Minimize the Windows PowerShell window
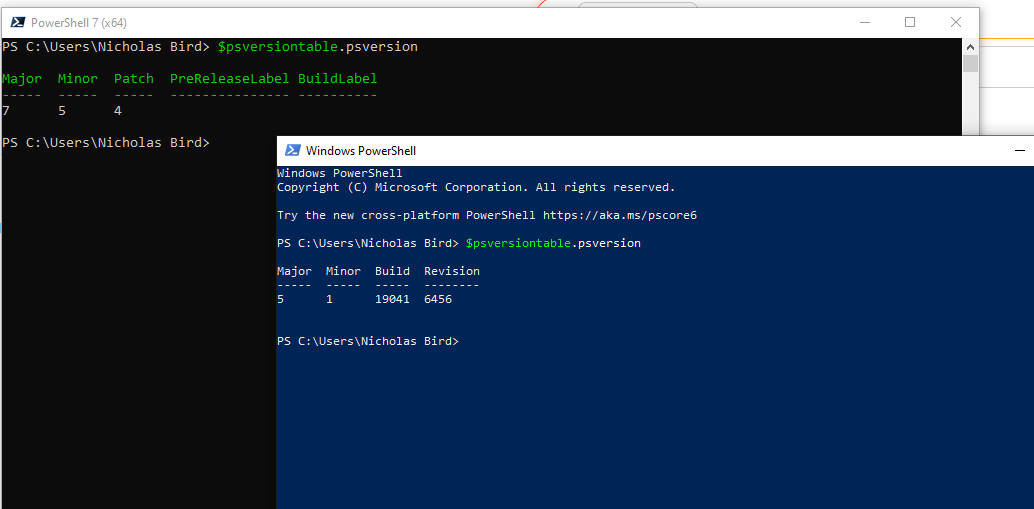This screenshot has height=509, width=1034. tap(1019, 150)
